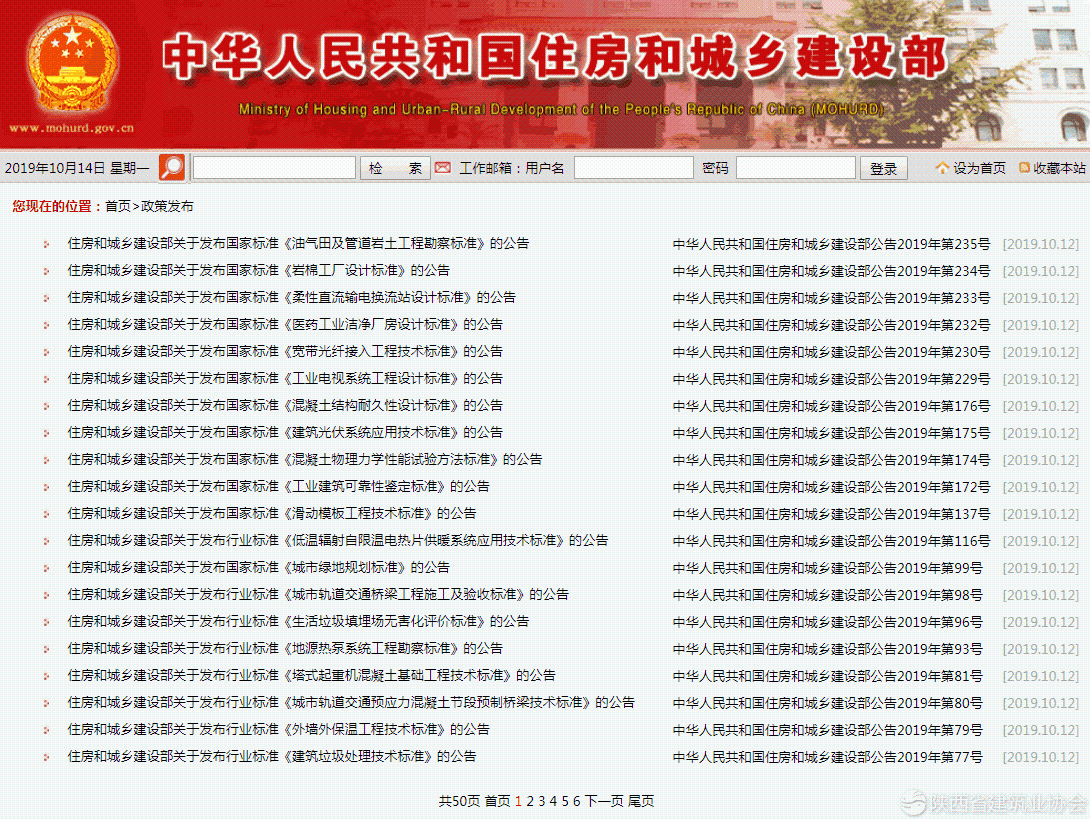This screenshot has height=819, width=1090.
Task: Open the 工业电视系统工程设计标准 announcement
Action: [284, 379]
